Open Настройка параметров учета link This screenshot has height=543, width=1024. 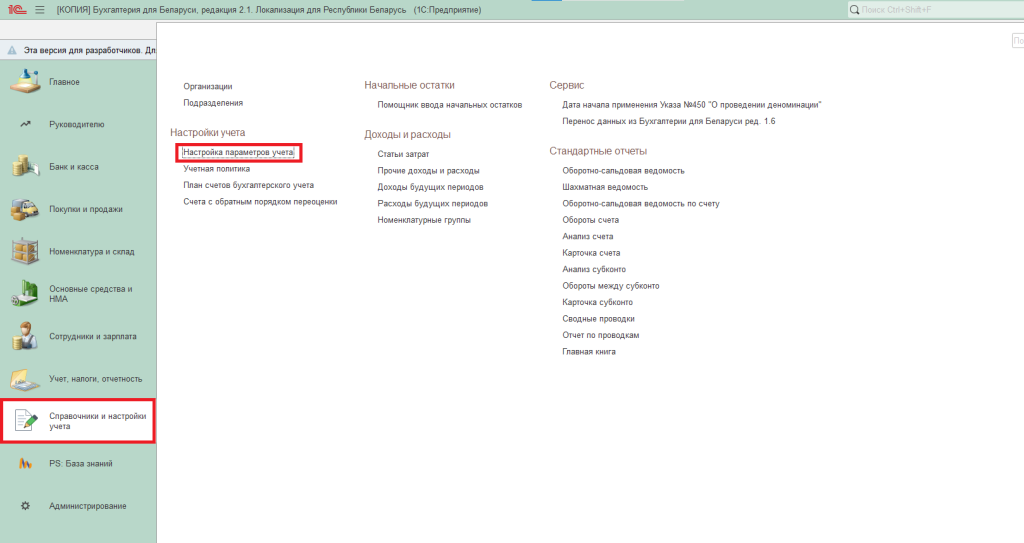point(238,153)
